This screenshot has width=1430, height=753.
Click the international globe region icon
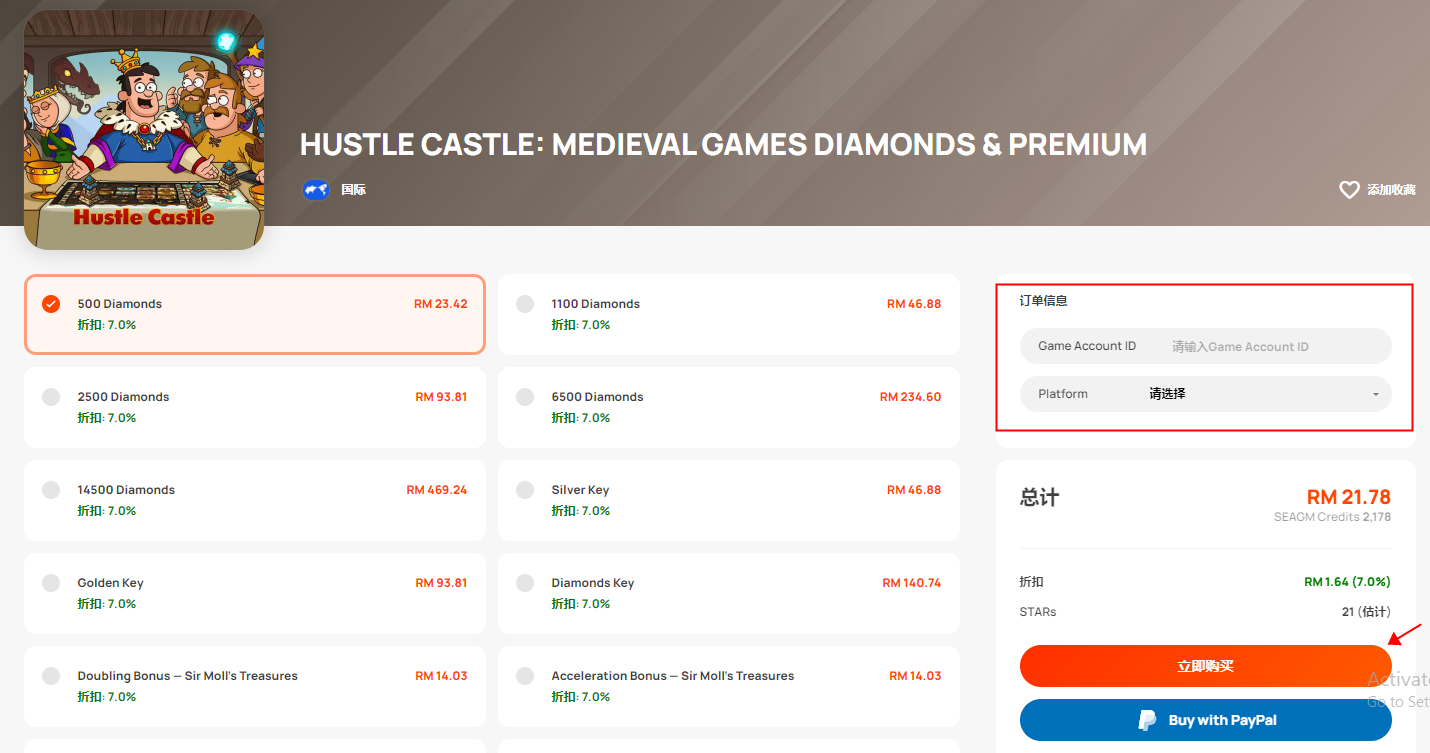click(x=316, y=189)
